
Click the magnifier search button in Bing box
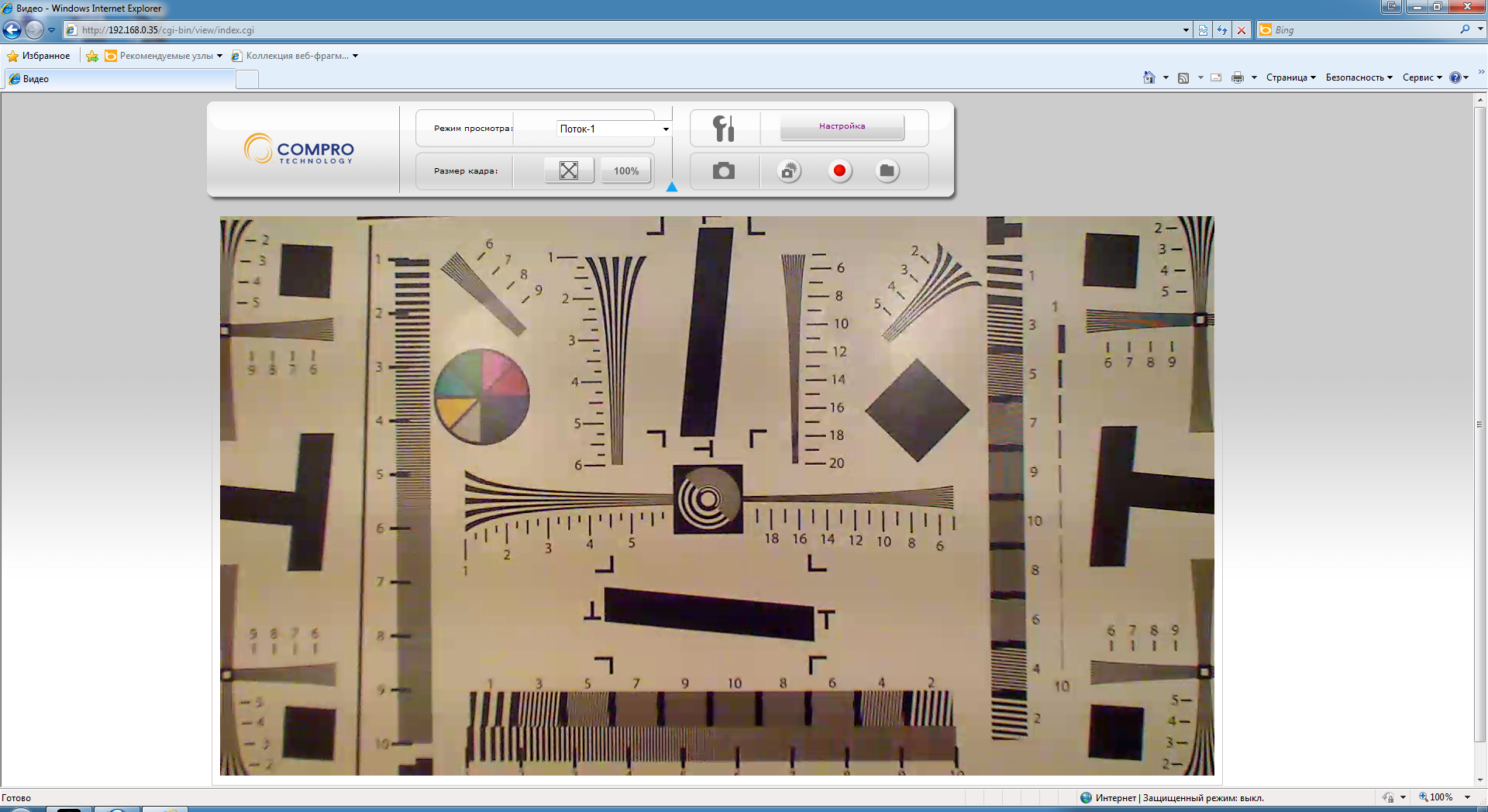[1465, 29]
